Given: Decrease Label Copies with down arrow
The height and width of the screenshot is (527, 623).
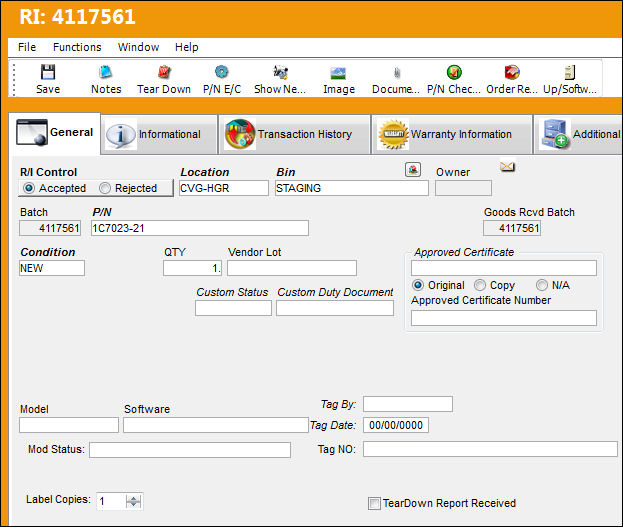Looking at the screenshot, I should tap(134, 505).
